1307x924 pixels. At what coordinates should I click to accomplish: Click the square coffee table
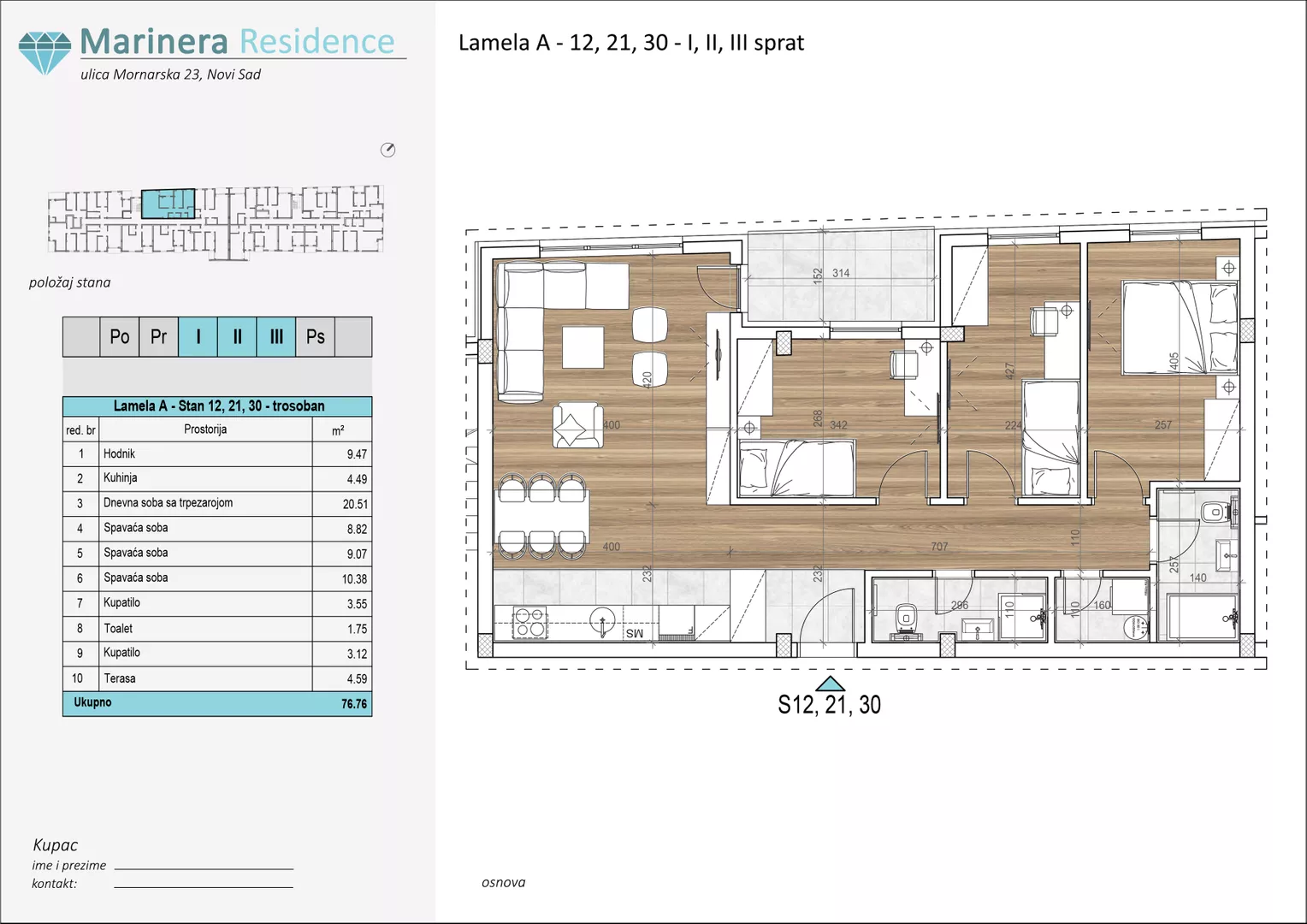point(583,347)
